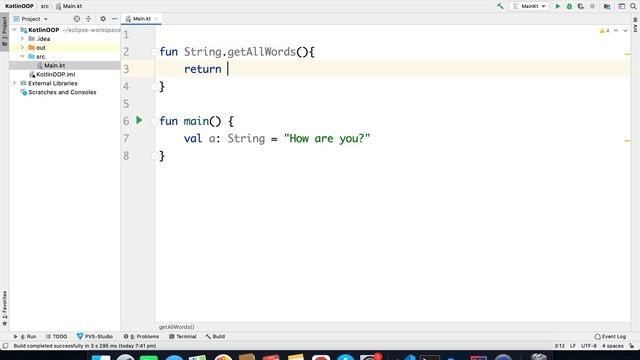640x360 pixels.
Task: Open Project panel gear settings
Action: [103, 19]
